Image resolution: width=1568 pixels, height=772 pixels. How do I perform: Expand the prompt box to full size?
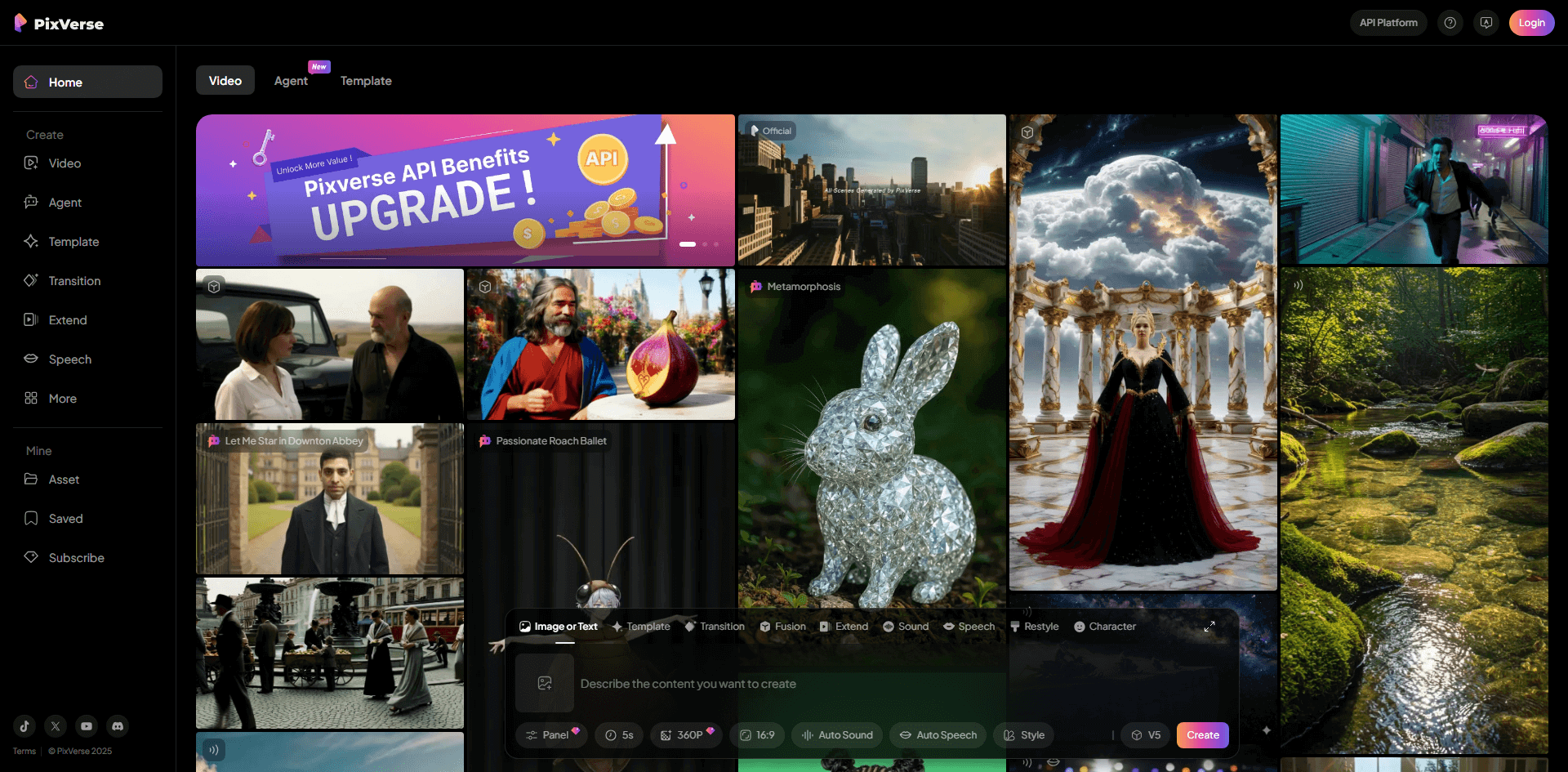coord(1209,627)
